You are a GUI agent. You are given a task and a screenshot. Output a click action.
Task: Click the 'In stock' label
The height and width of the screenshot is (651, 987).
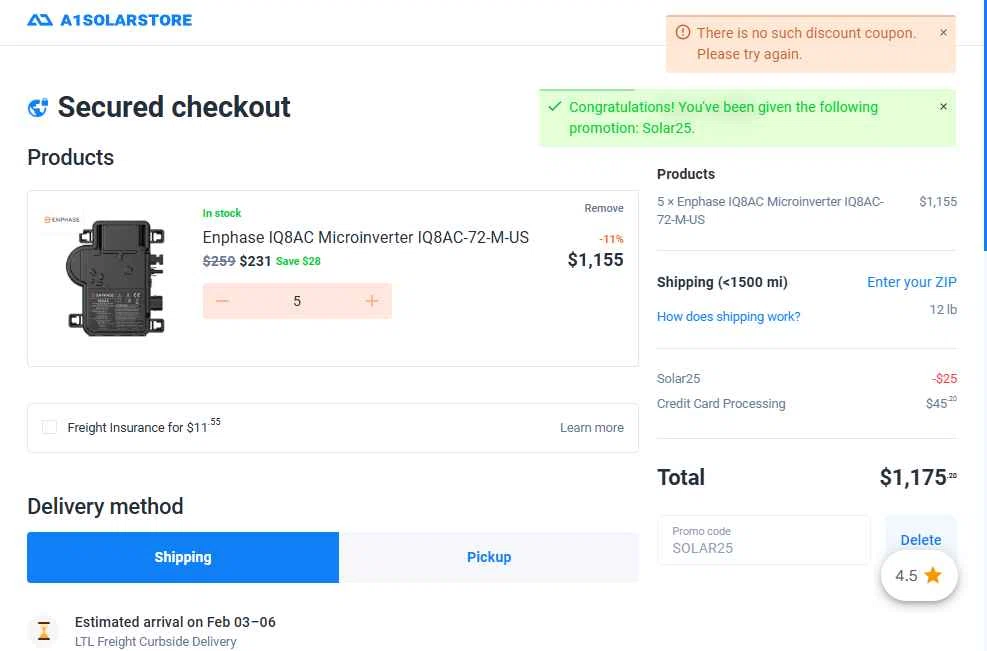[222, 213]
